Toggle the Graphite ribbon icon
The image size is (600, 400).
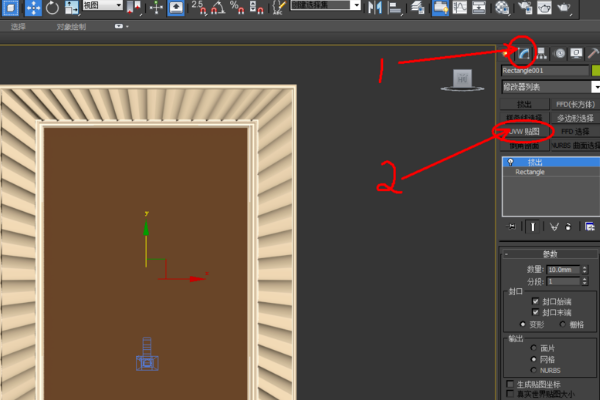(x=440, y=7)
